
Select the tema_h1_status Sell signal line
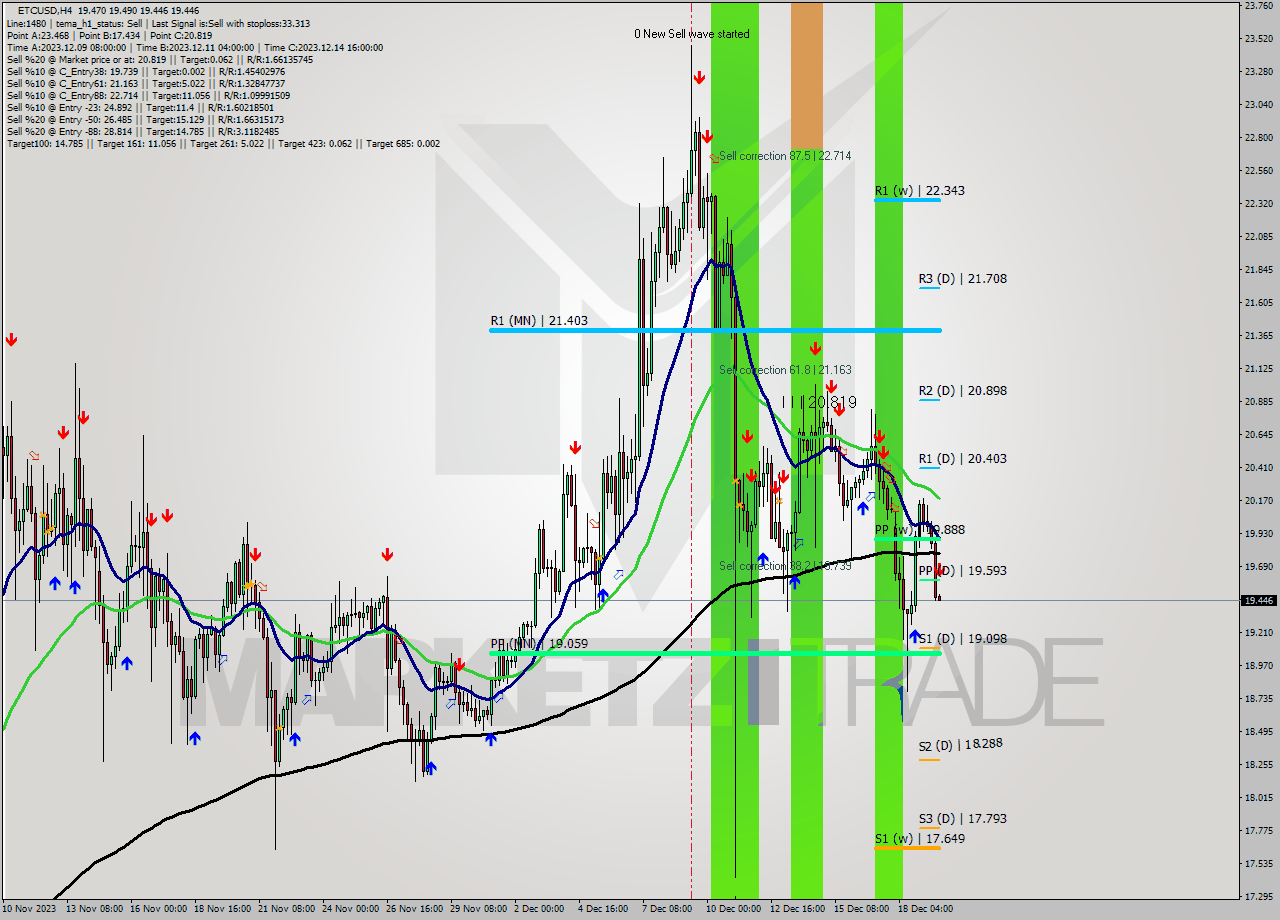pyautogui.click(x=158, y=23)
